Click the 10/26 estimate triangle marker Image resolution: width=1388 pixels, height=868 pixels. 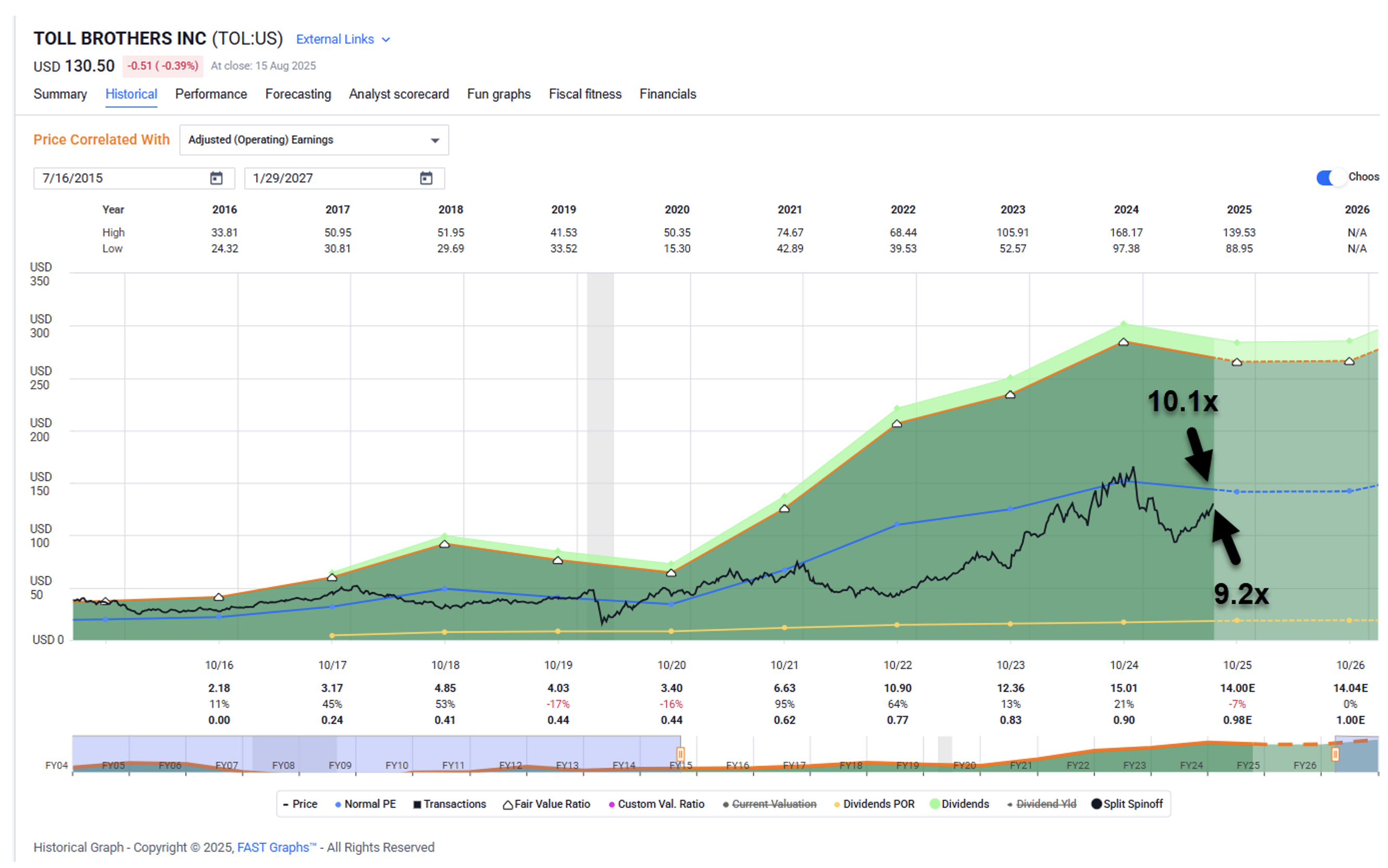pyautogui.click(x=1349, y=361)
